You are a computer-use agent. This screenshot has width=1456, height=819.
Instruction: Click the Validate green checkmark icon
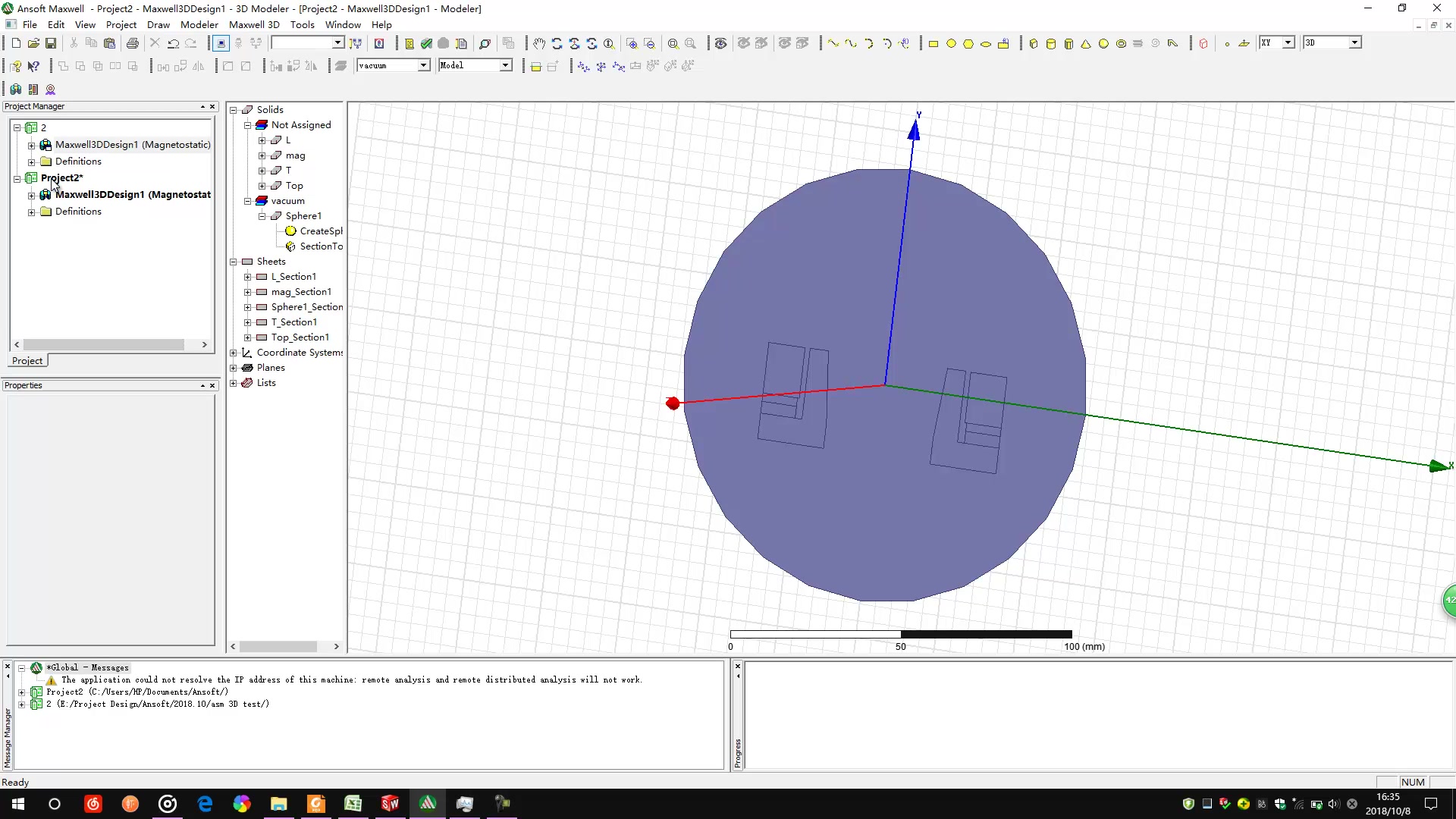pyautogui.click(x=426, y=44)
